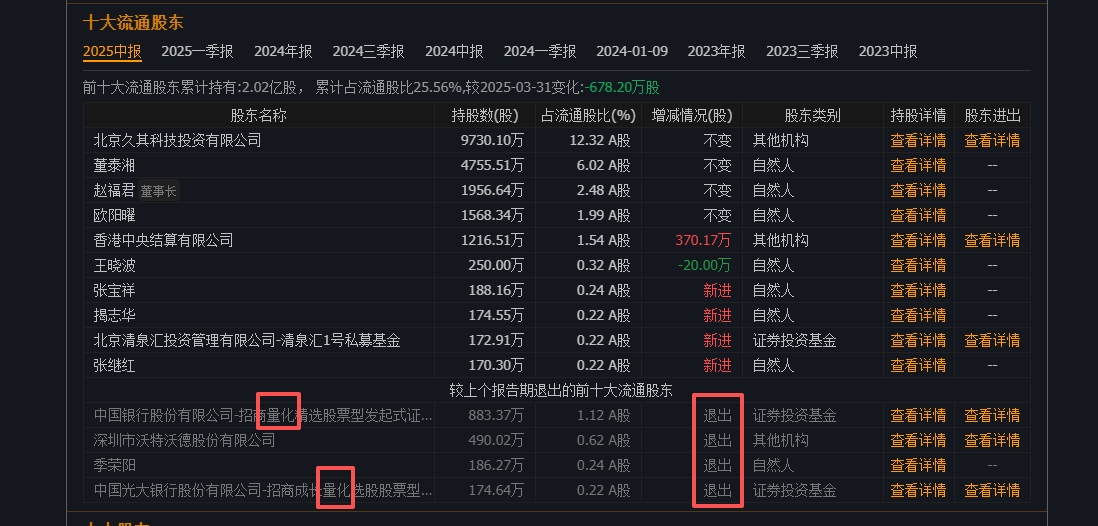The height and width of the screenshot is (526, 1098).
Task: Switch to the 2025中报 tab
Action: [112, 51]
